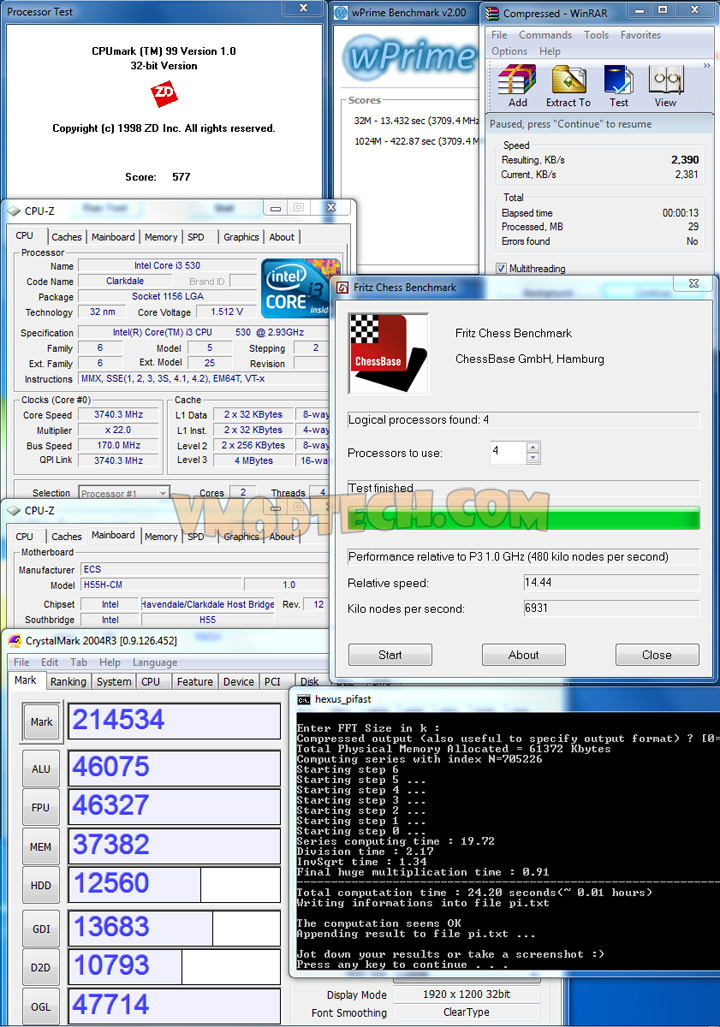Open the WinRAR Favorites menu

[x=641, y=35]
